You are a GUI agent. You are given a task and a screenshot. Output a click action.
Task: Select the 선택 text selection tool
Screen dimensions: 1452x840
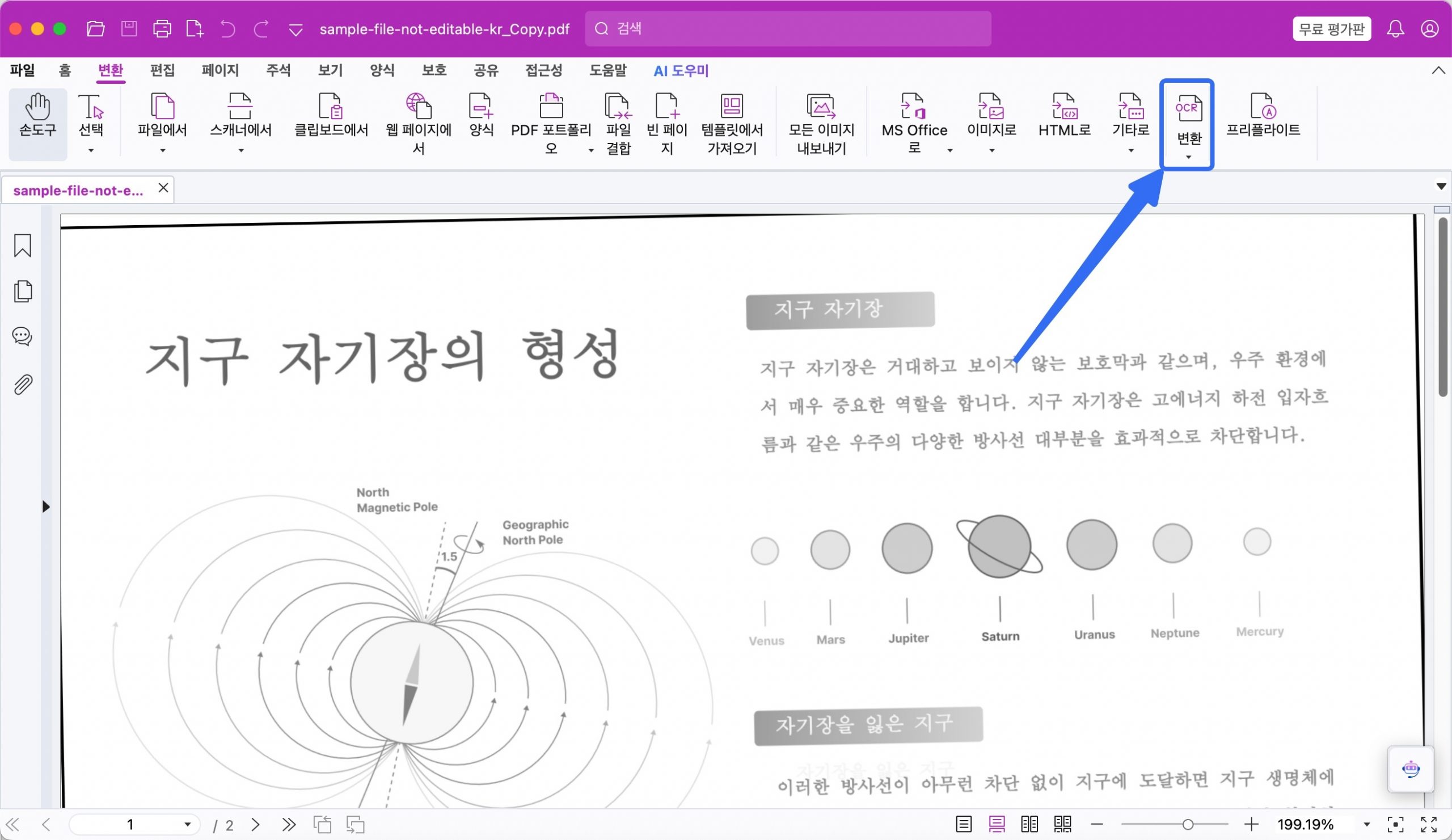pyautogui.click(x=90, y=115)
